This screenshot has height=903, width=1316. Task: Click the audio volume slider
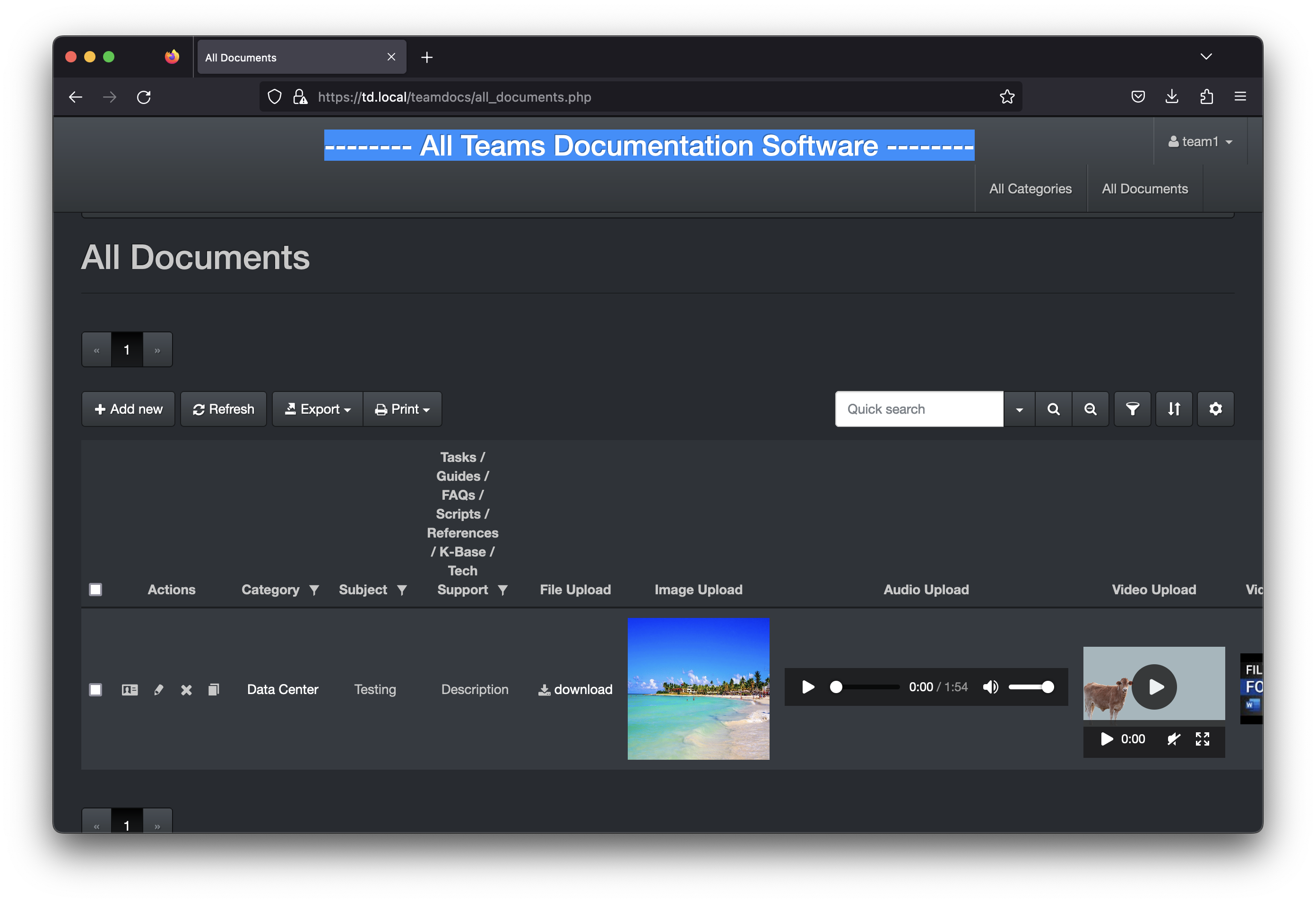coord(1030,687)
